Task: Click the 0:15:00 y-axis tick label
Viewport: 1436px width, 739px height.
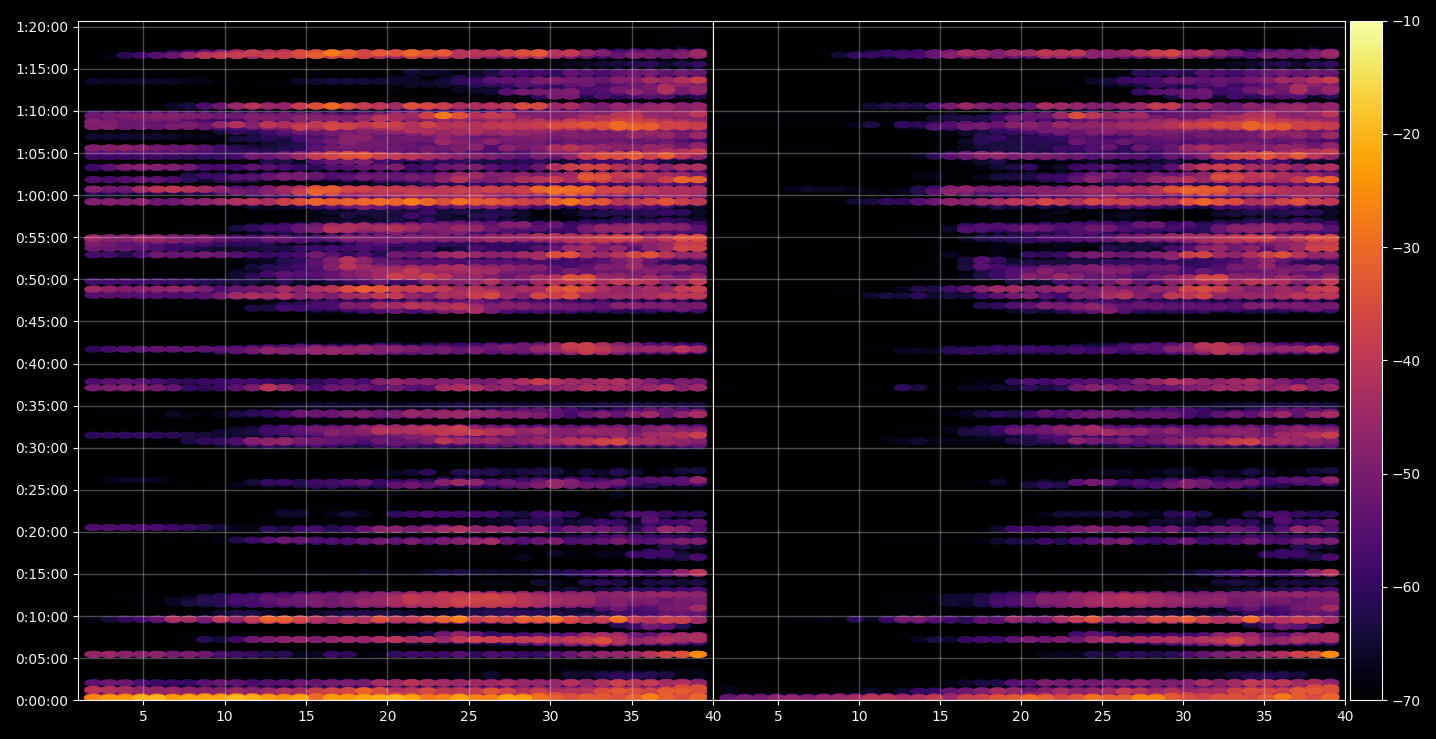Action: coord(42,574)
